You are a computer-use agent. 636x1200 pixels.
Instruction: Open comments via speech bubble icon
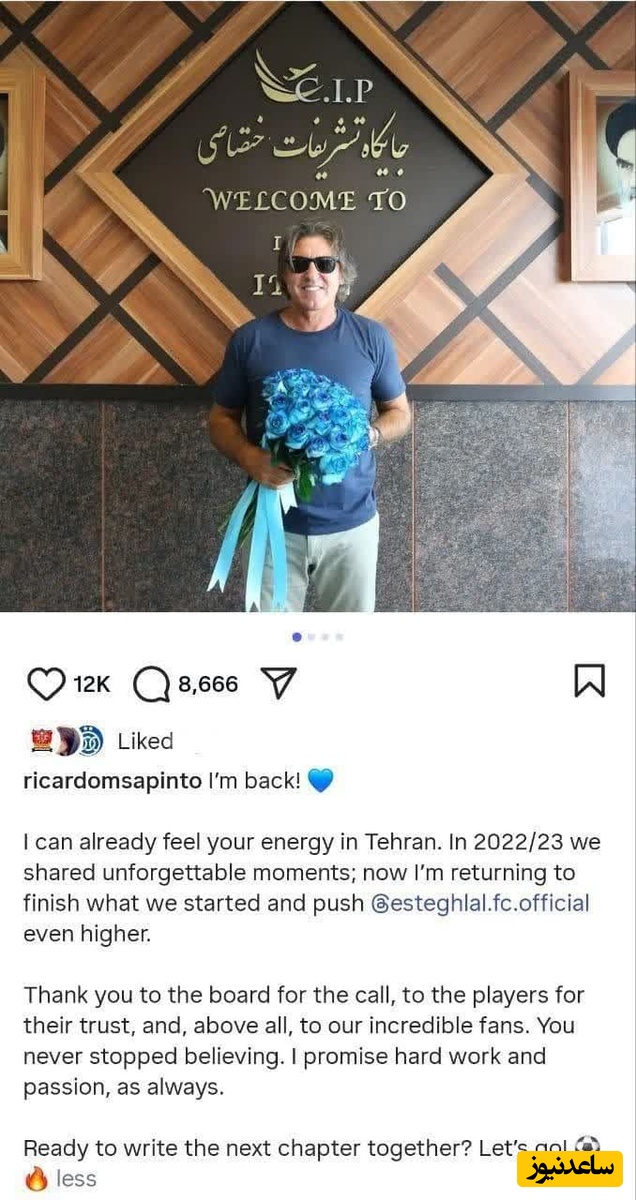coord(151,685)
